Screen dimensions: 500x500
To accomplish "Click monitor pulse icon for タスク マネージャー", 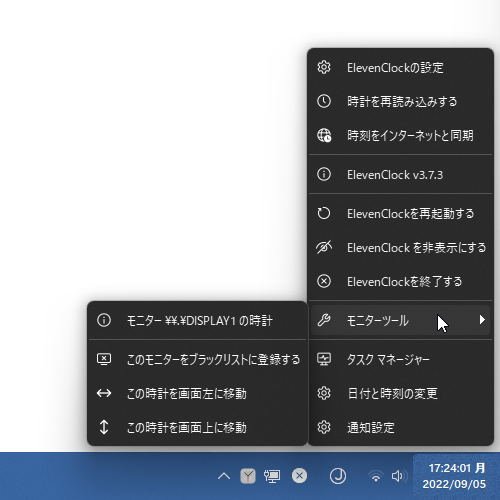I will (324, 359).
